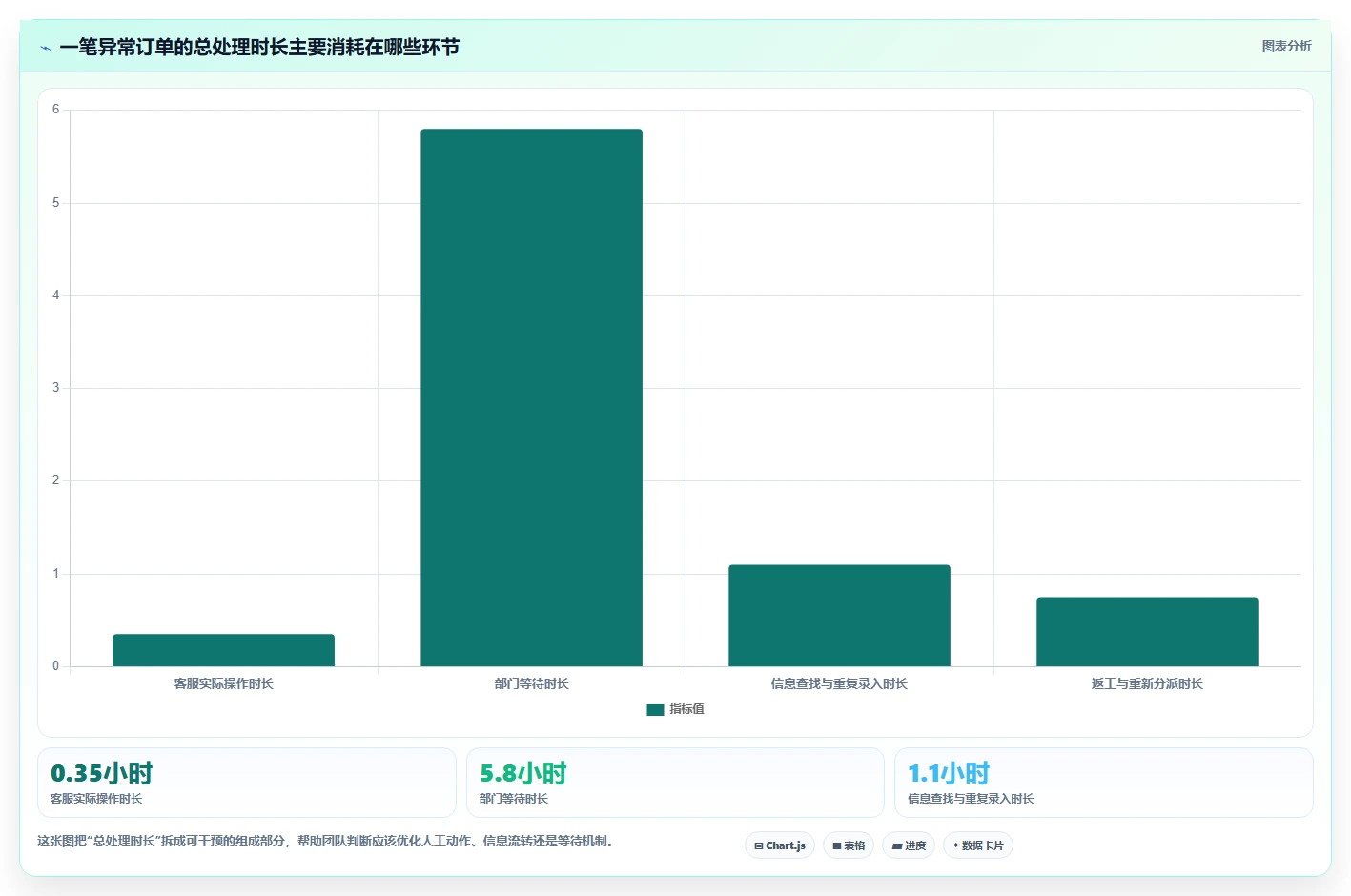
Task: Click the chart title 一笔异常订单的总处理时长主要消耗在哪些环节
Action: pos(259,47)
